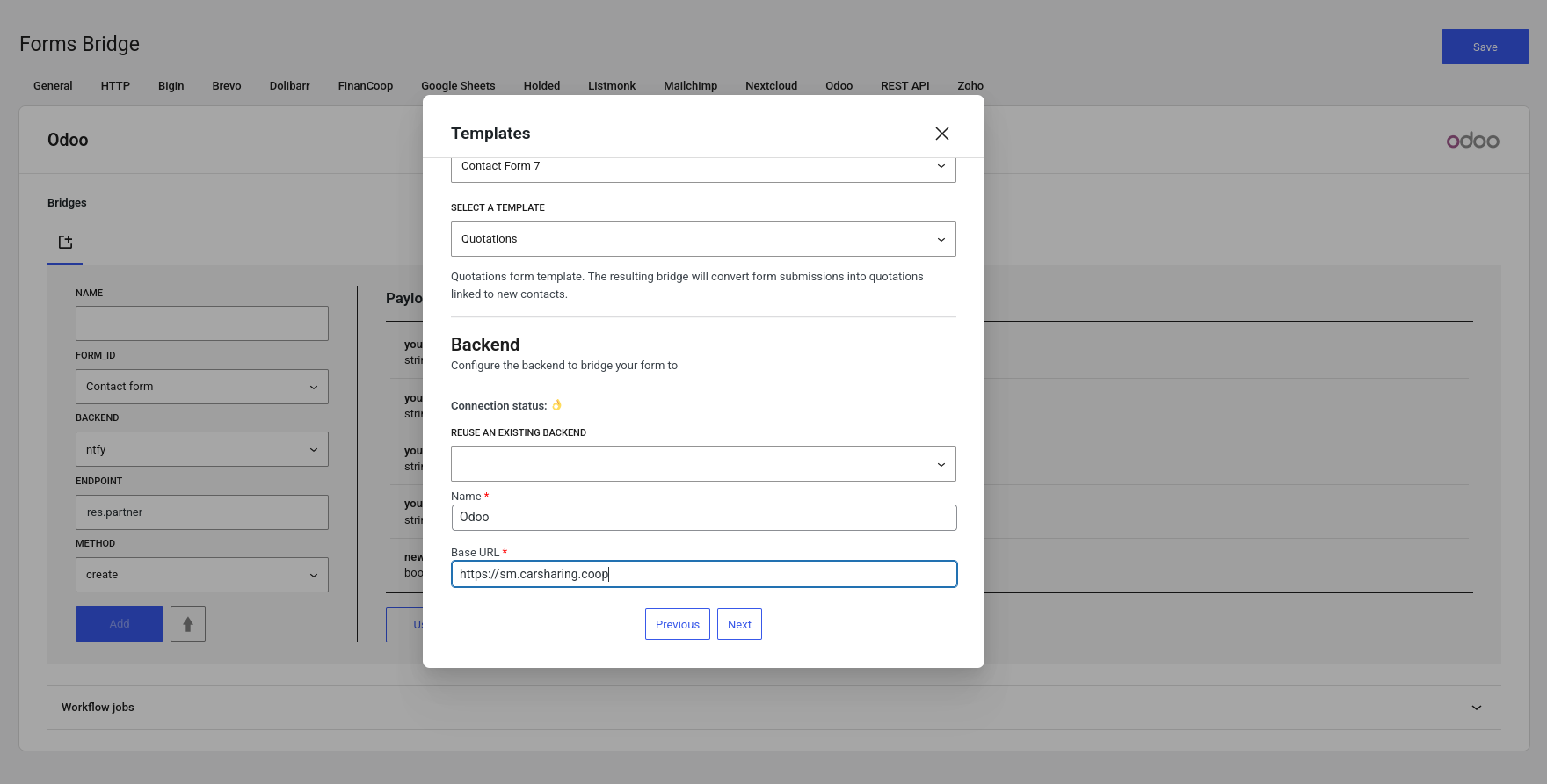This screenshot has width=1547, height=784.
Task: Click the add new bridge icon tab
Action: point(65,243)
